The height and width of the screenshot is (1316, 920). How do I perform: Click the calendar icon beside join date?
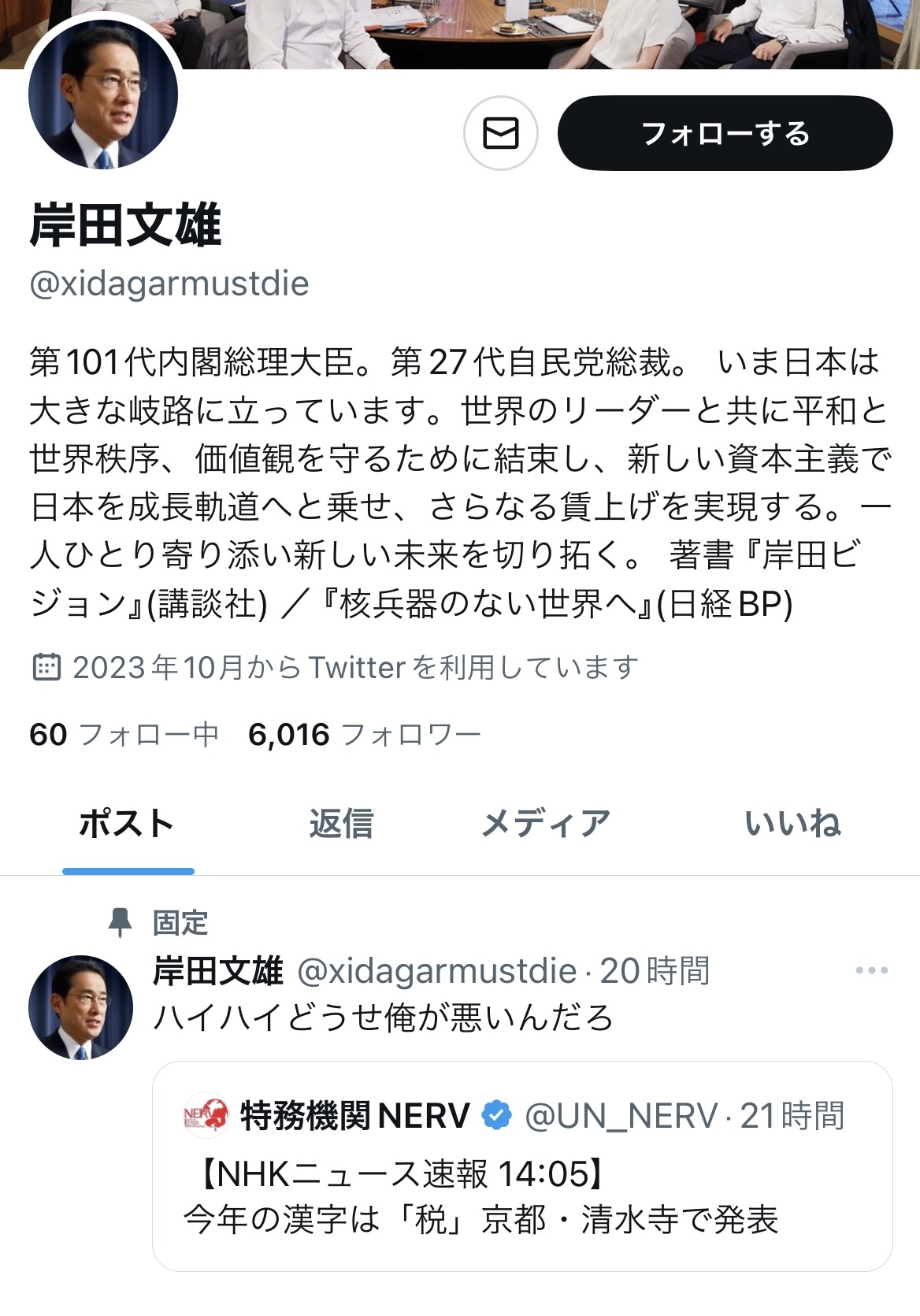[x=46, y=667]
